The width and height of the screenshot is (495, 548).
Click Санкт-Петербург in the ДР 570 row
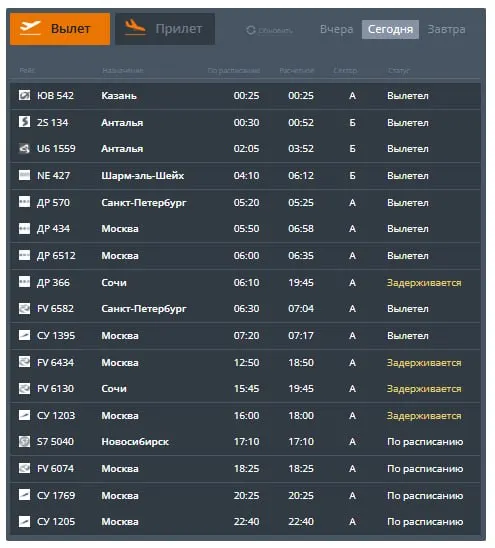point(144,203)
